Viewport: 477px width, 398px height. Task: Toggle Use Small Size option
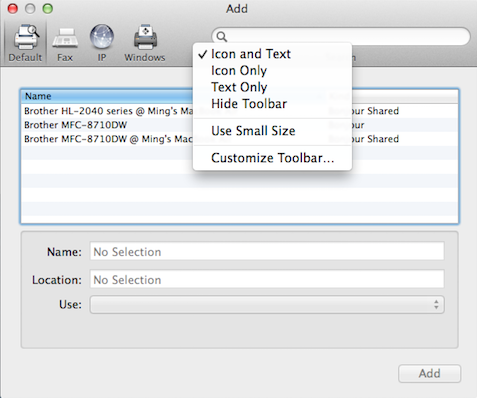point(272,131)
